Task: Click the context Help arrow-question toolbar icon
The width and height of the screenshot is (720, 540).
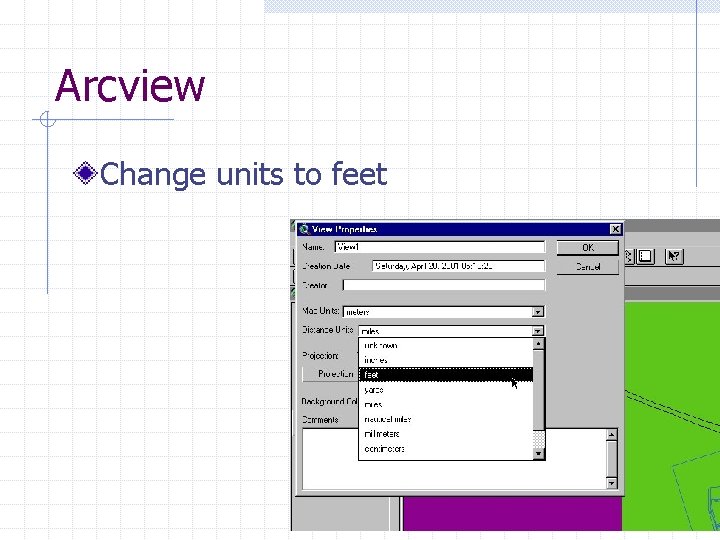Action: [674, 256]
